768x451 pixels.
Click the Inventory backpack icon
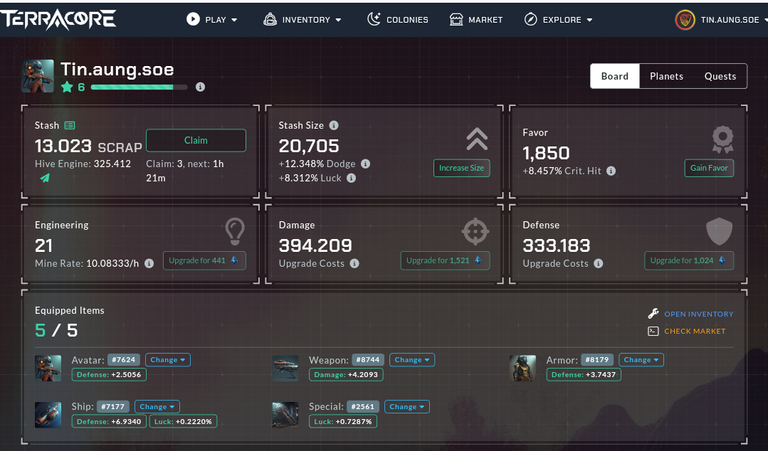coord(270,19)
